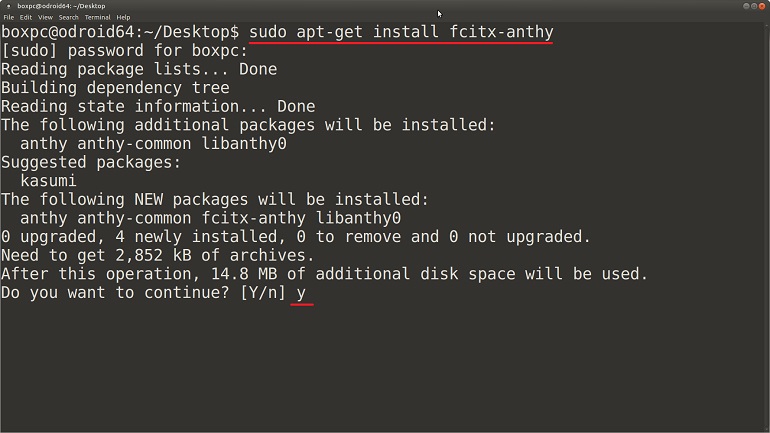Click the terminal window icon in title bar
Screen dimensions: 770x433
pyautogui.click(x=8, y=6)
